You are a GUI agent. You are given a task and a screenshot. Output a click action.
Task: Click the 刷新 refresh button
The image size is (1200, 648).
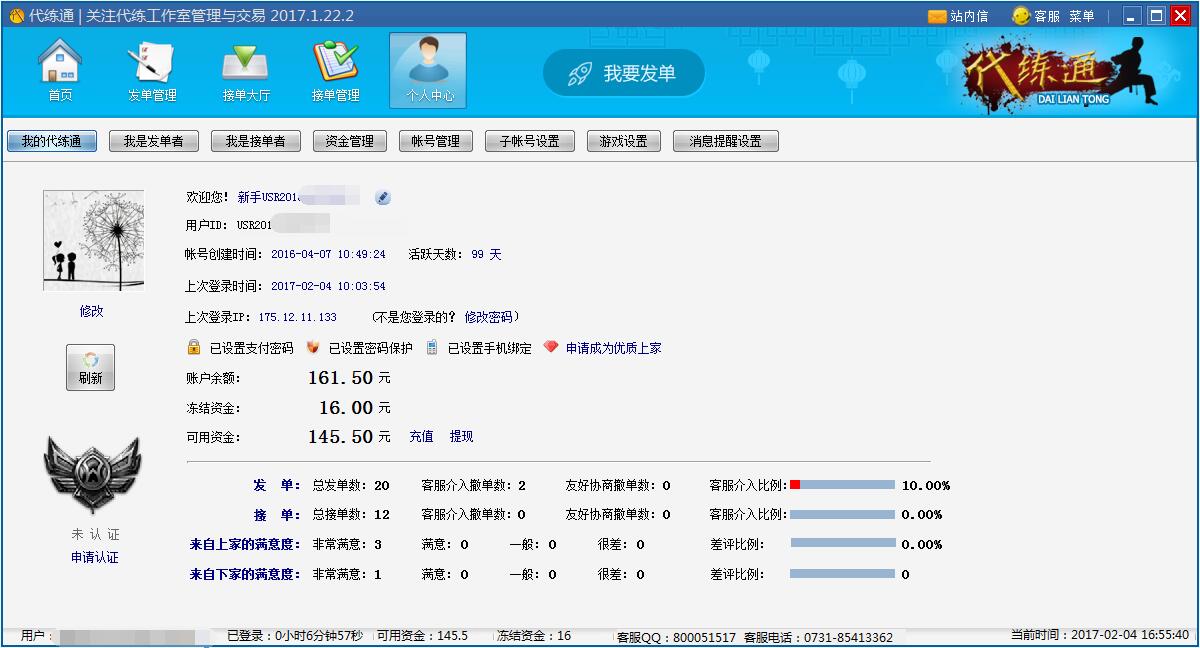91,367
